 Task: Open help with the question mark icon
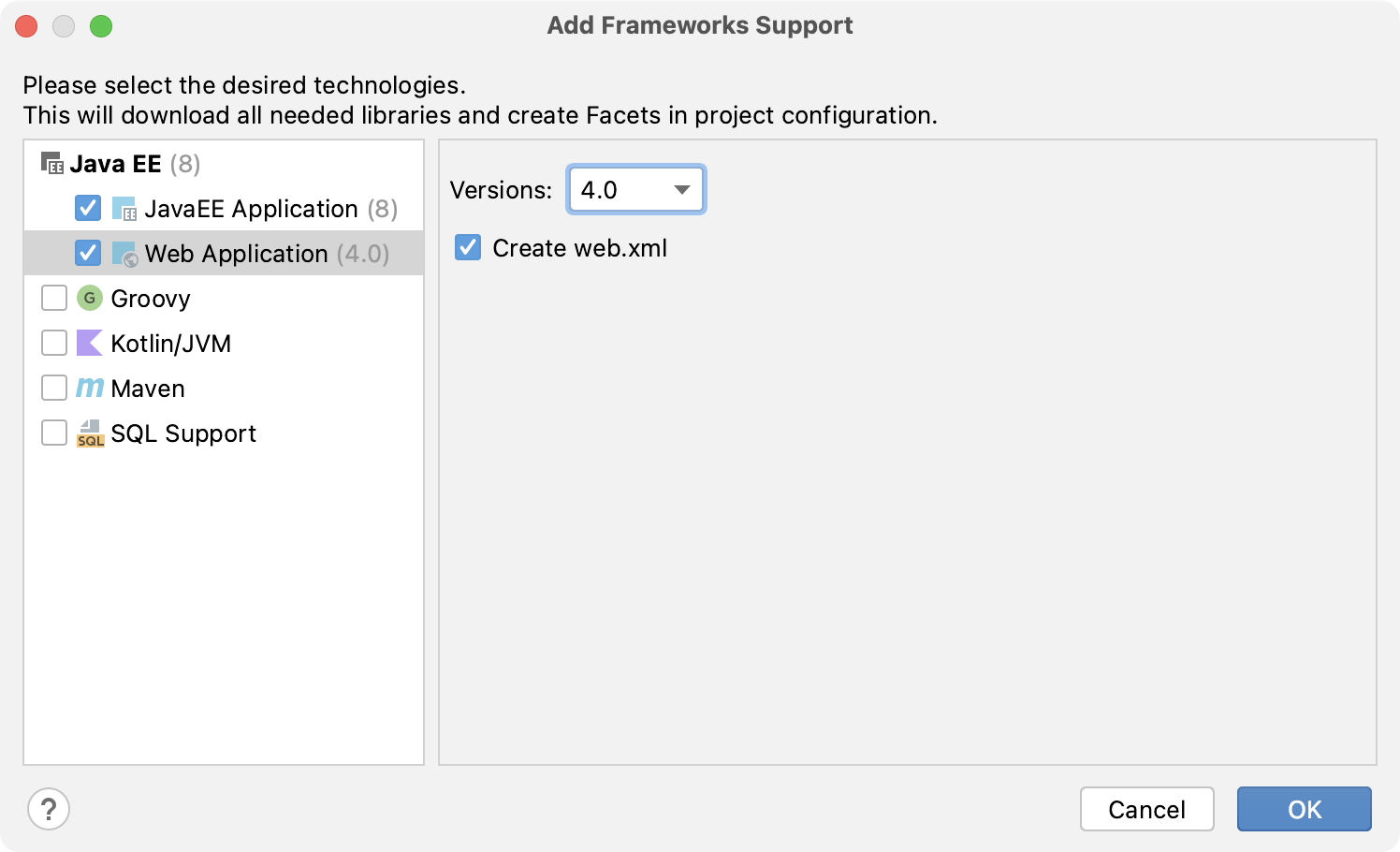49,809
